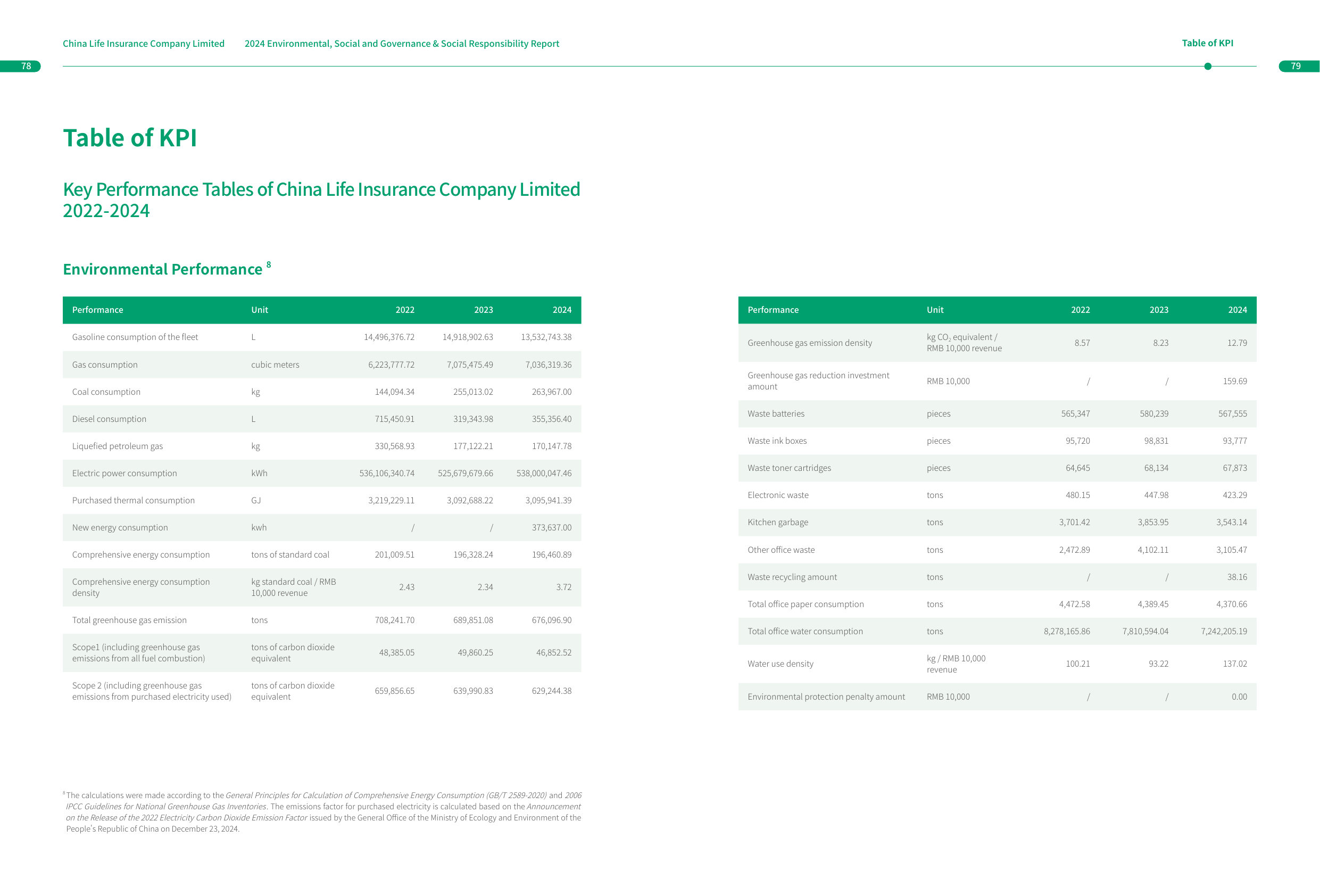Viewport: 1320px width, 896px height.
Task: Click the value 14,496,376.72
Action: coord(389,337)
